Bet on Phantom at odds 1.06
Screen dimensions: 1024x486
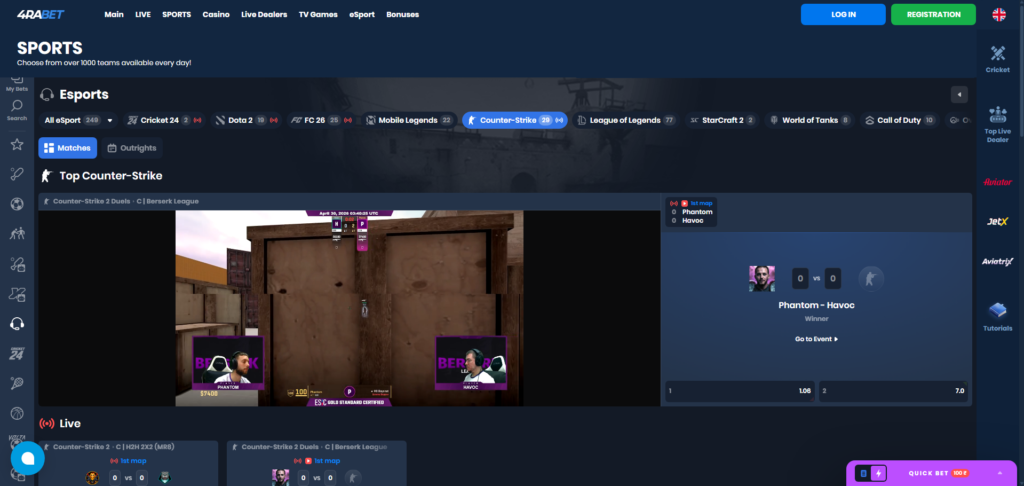(x=740, y=391)
